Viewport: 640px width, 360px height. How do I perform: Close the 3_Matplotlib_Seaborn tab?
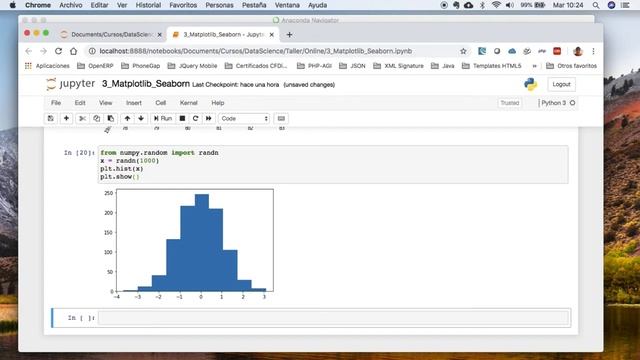(x=271, y=35)
